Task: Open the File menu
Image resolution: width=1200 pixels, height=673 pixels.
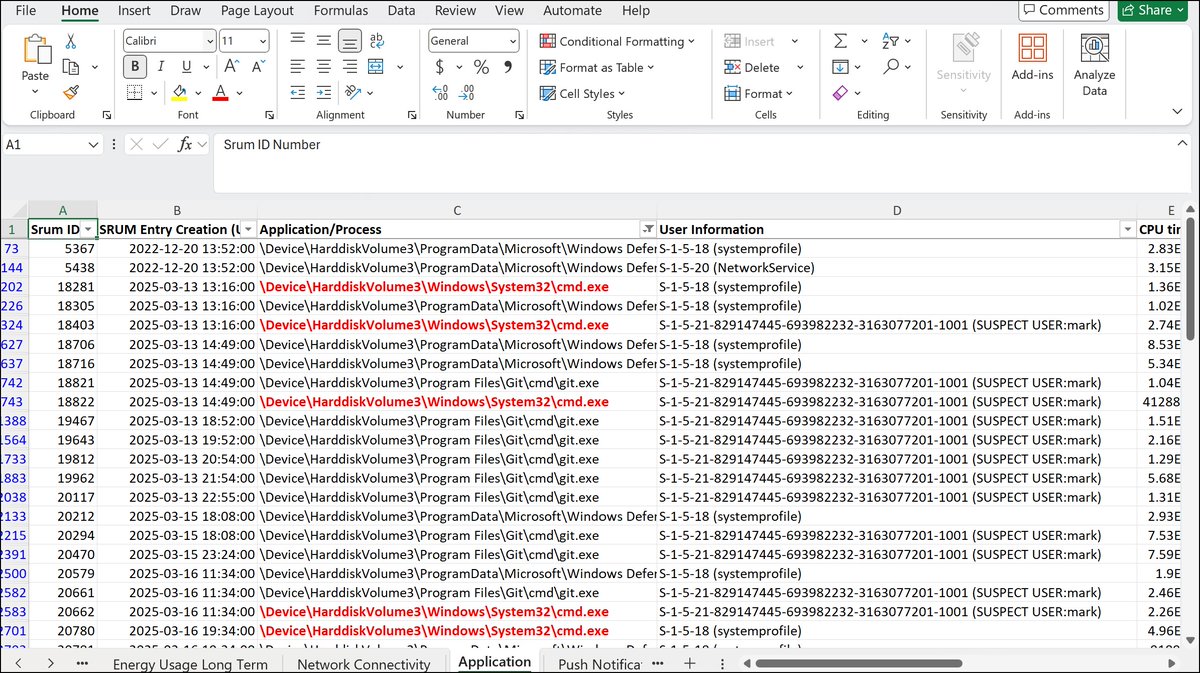Action: pyautogui.click(x=26, y=11)
